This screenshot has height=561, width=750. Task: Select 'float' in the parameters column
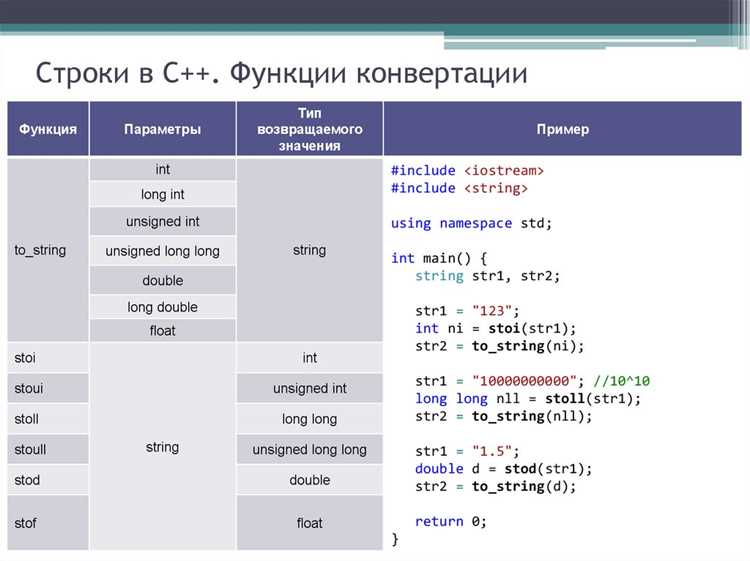point(163,330)
